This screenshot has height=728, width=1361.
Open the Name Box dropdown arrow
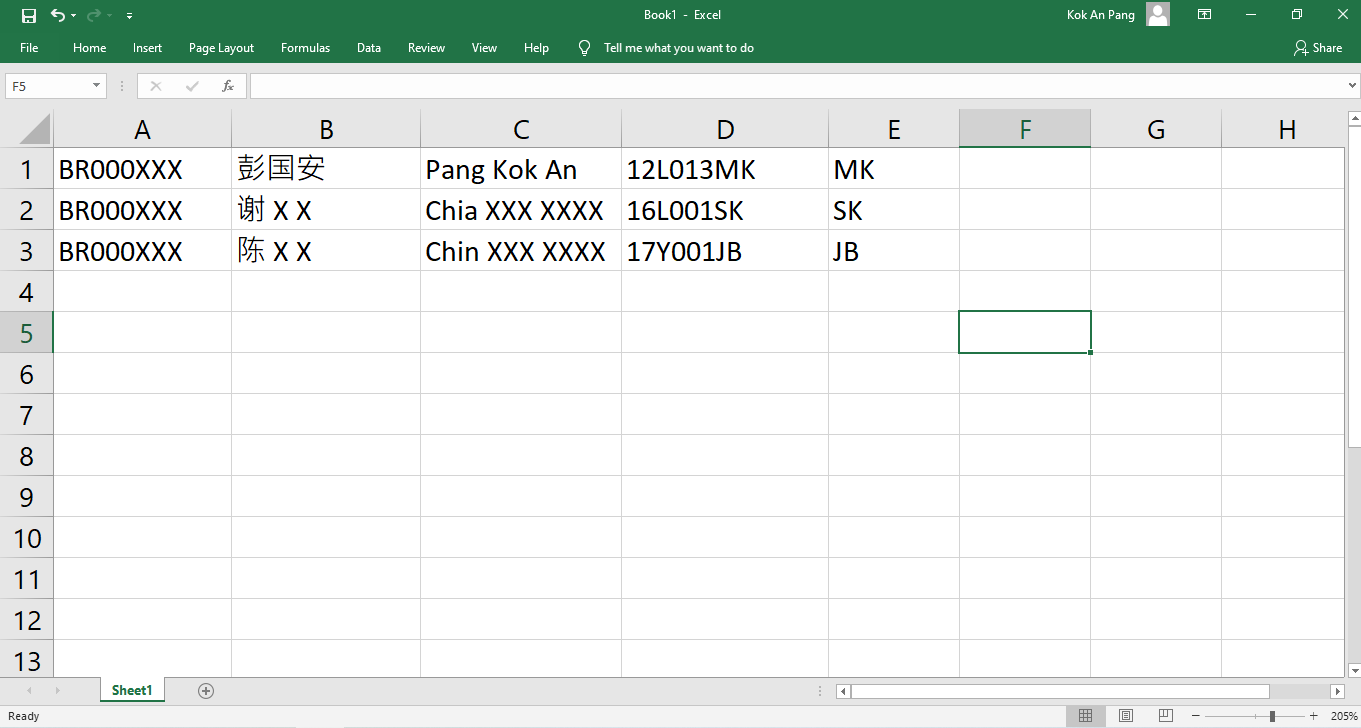coord(98,85)
